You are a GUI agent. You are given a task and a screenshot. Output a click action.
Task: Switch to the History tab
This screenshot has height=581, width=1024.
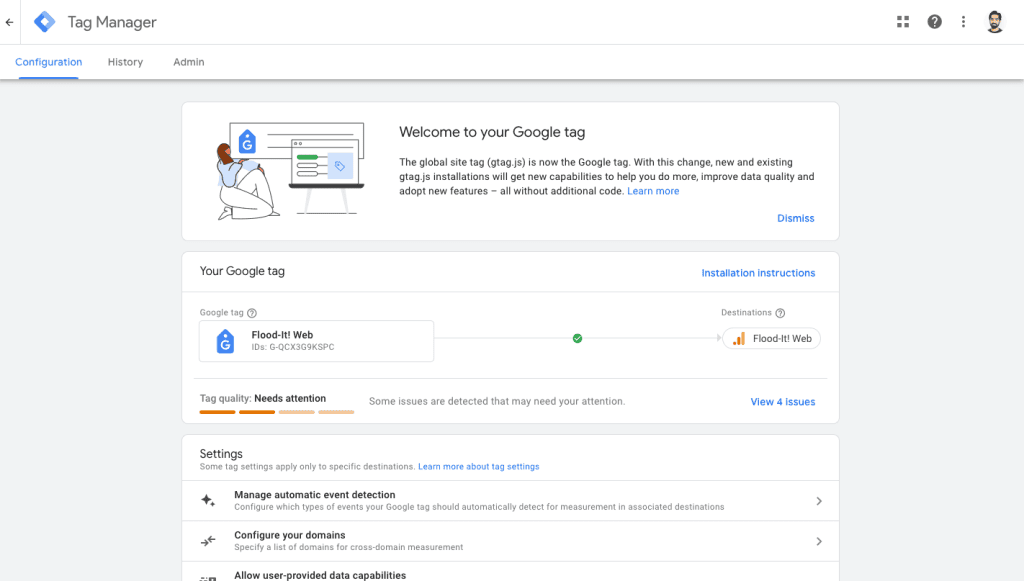[x=125, y=61]
